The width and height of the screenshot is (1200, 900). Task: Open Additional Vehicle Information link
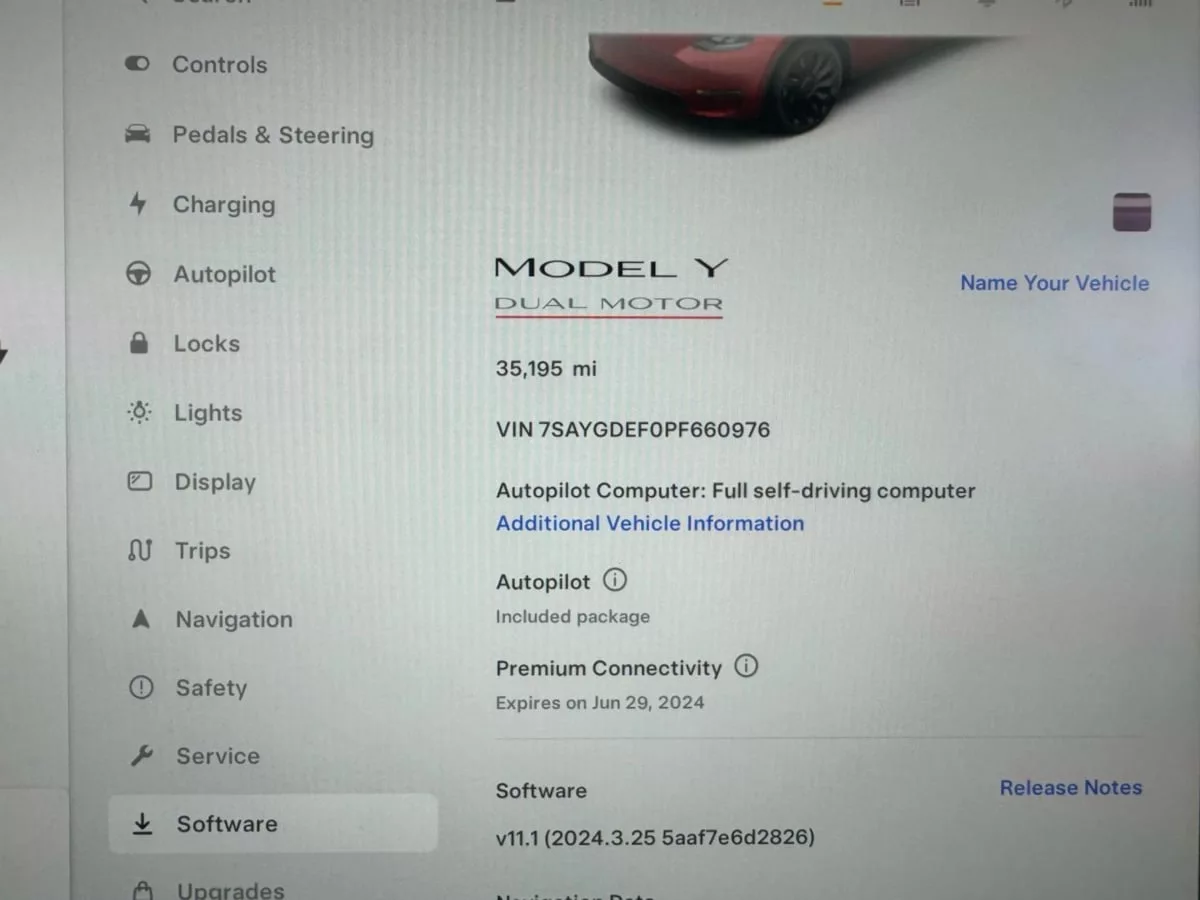point(650,523)
